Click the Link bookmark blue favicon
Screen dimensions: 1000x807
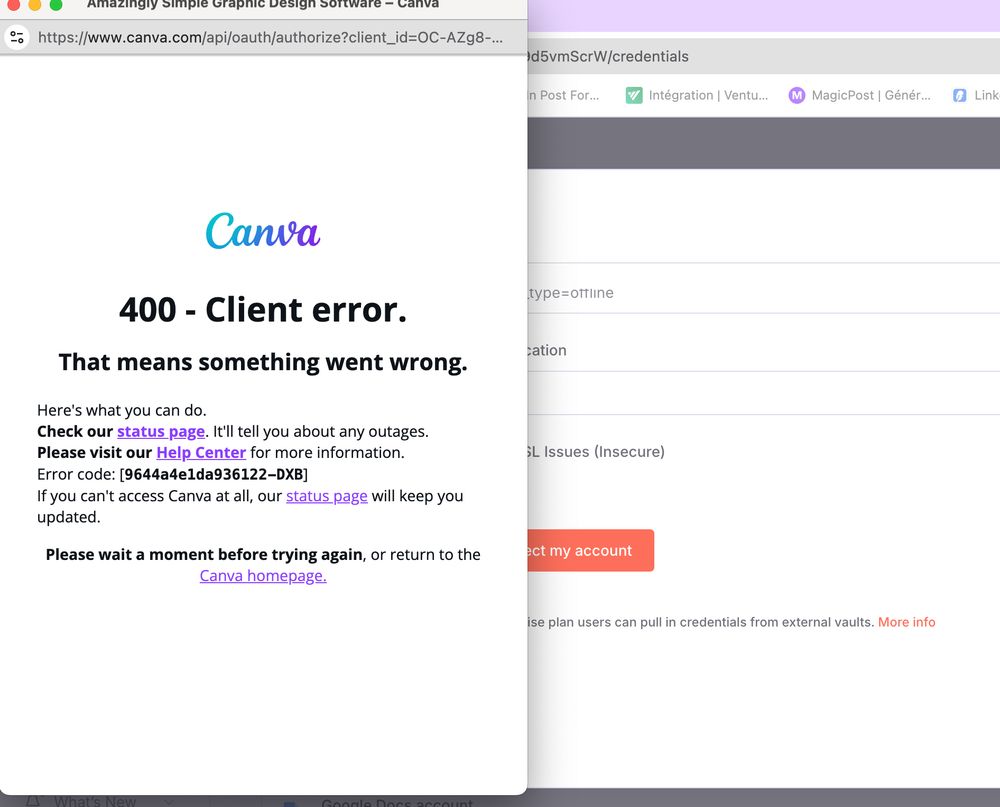tap(960, 96)
